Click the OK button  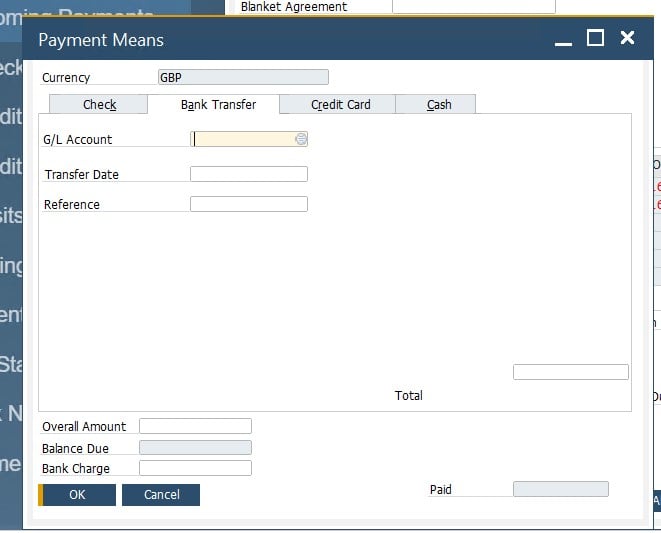(77, 494)
